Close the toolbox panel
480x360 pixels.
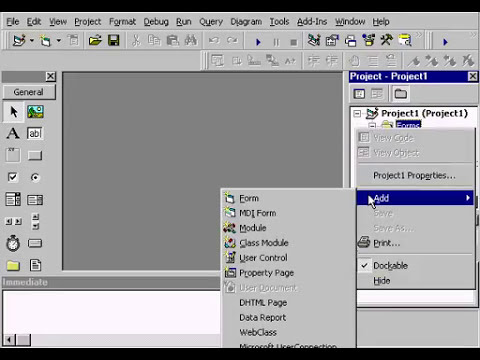50,77
